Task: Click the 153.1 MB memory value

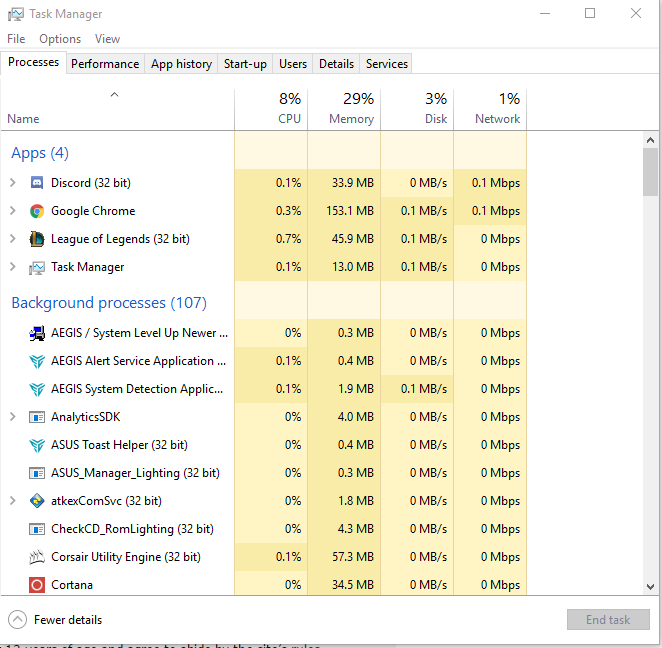Action: pyautogui.click(x=350, y=211)
